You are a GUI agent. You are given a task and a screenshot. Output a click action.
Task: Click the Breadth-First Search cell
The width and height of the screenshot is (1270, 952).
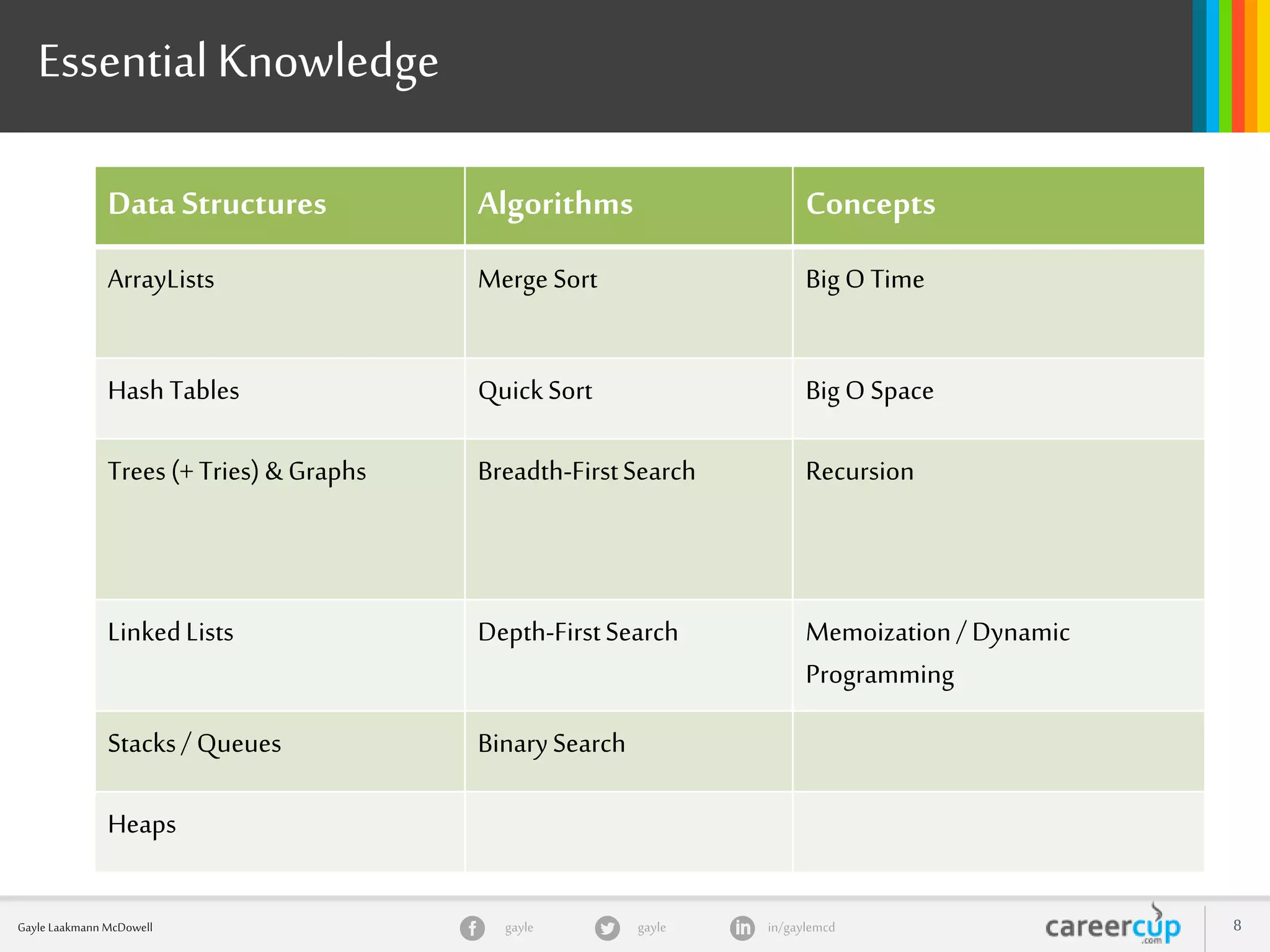click(x=629, y=519)
